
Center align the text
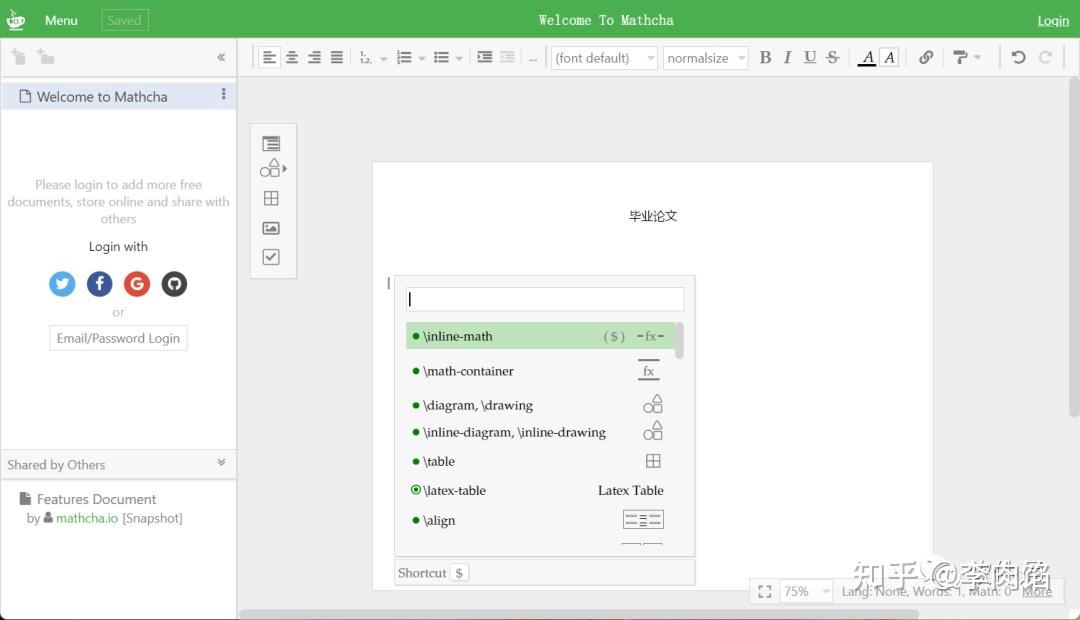tap(292, 57)
